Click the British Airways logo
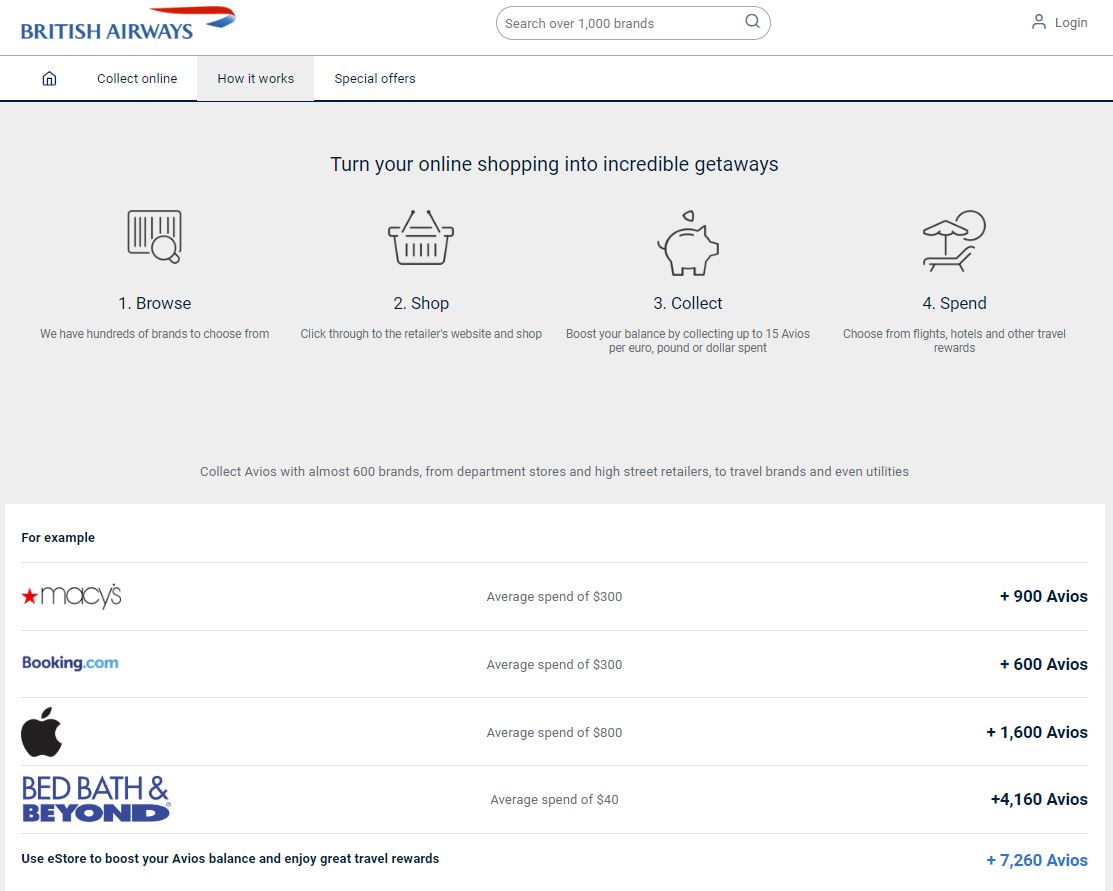The width and height of the screenshot is (1113, 891). pos(128,23)
